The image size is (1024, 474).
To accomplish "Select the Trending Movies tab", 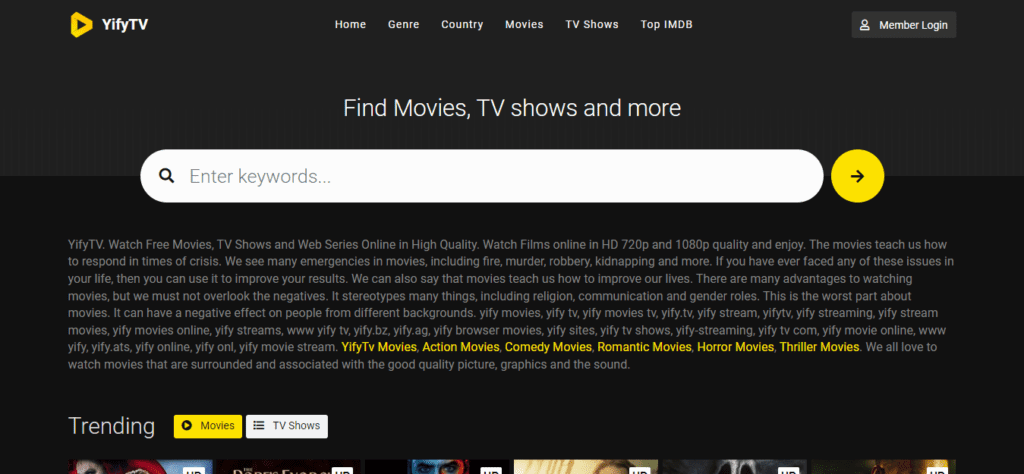I will 208,426.
